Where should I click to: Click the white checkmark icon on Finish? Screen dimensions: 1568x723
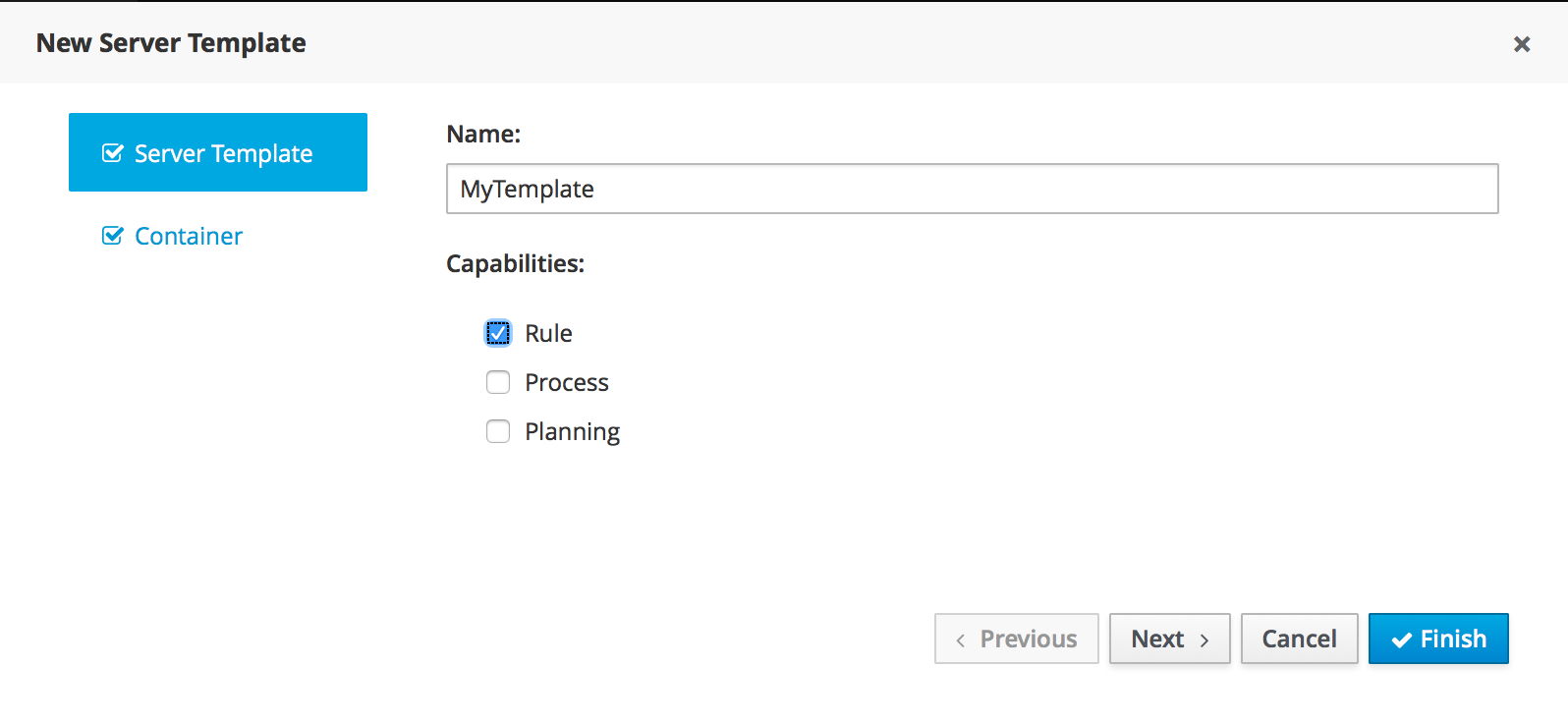pos(1401,640)
